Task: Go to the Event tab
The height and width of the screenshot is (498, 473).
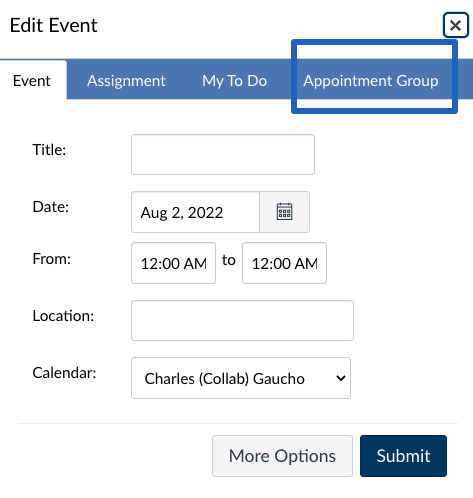Action: tap(32, 80)
